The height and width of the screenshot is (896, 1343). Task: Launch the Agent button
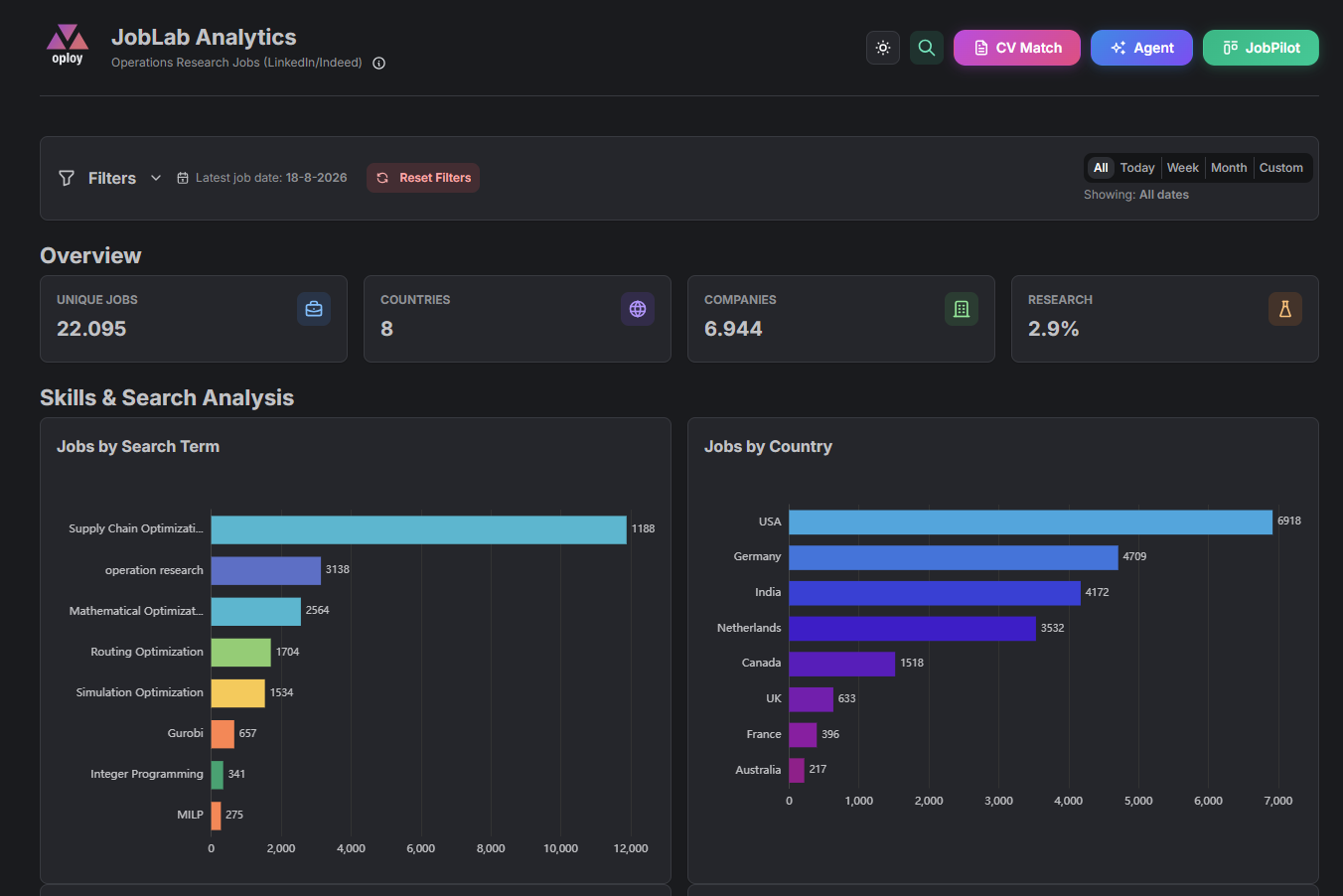click(1141, 48)
